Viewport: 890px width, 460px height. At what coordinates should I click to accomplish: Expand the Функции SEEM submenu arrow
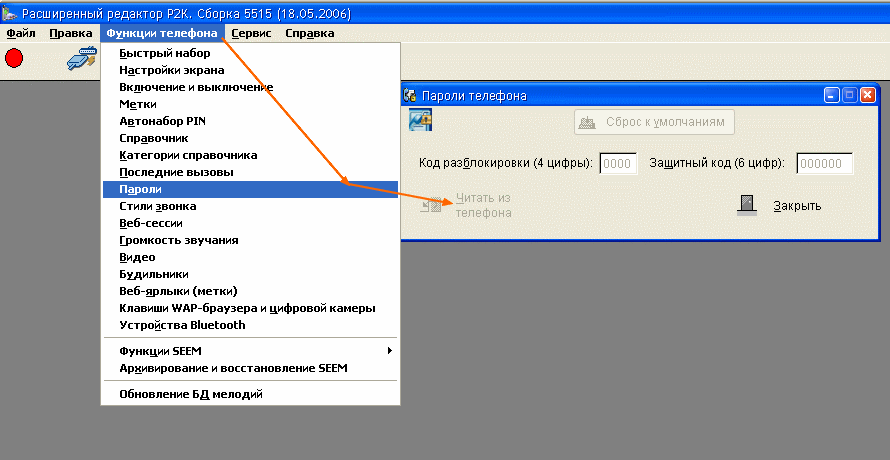tap(389, 351)
